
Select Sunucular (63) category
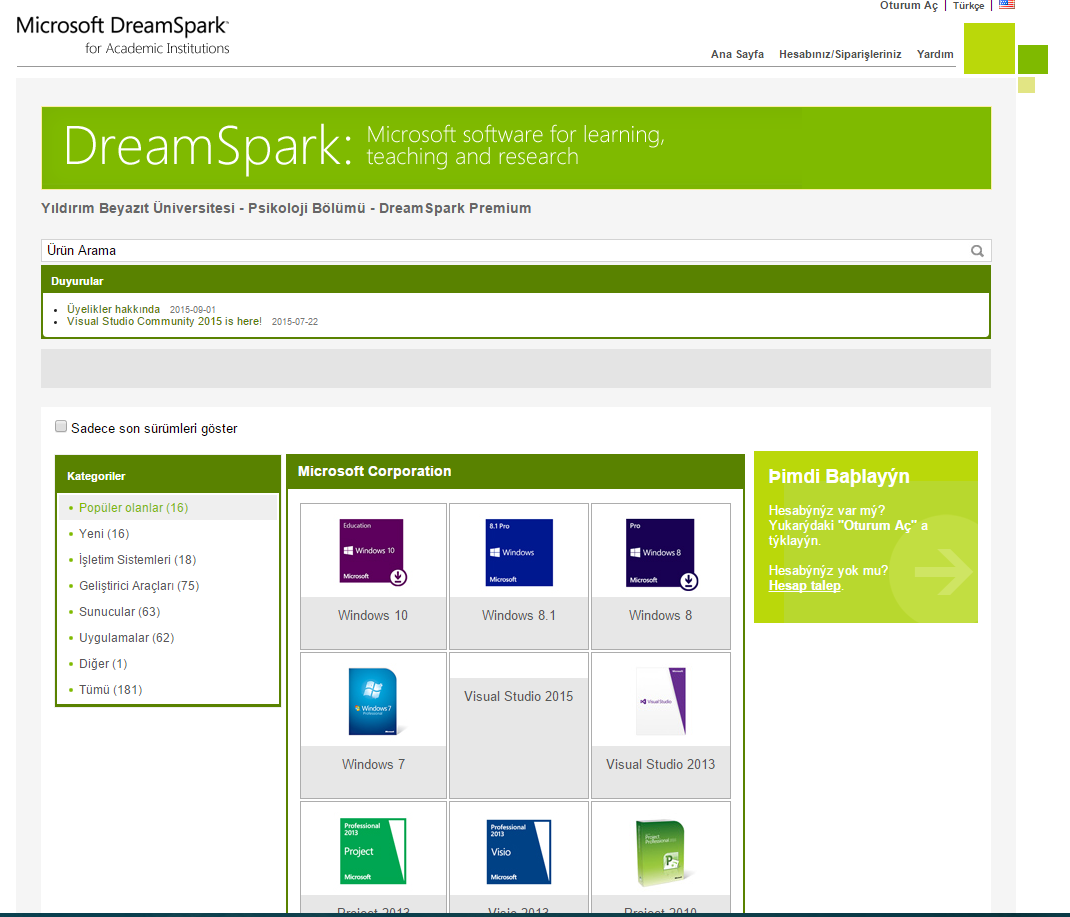click(x=119, y=611)
